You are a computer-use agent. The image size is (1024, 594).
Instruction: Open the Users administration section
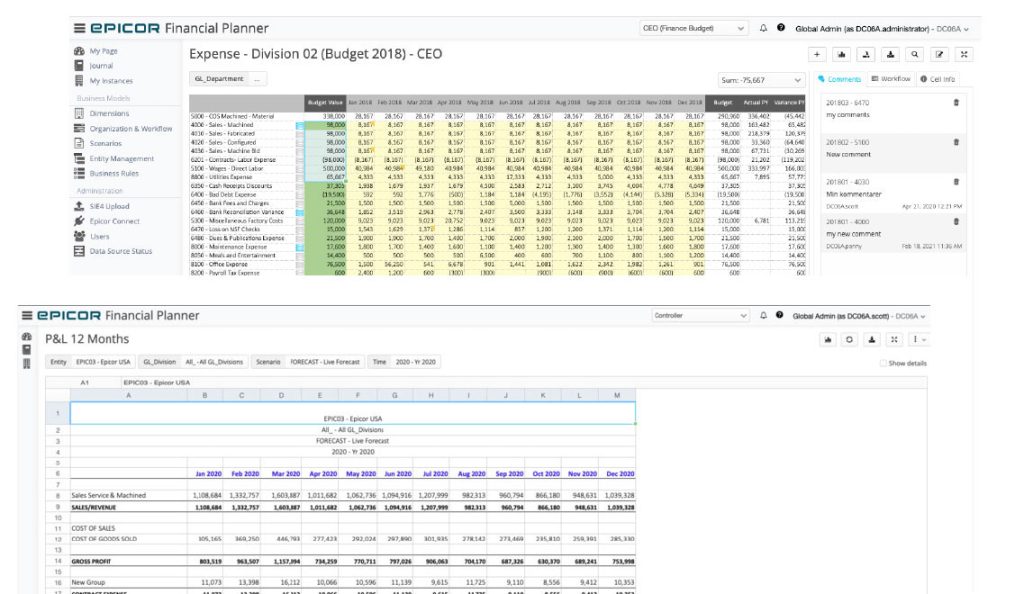tap(99, 236)
